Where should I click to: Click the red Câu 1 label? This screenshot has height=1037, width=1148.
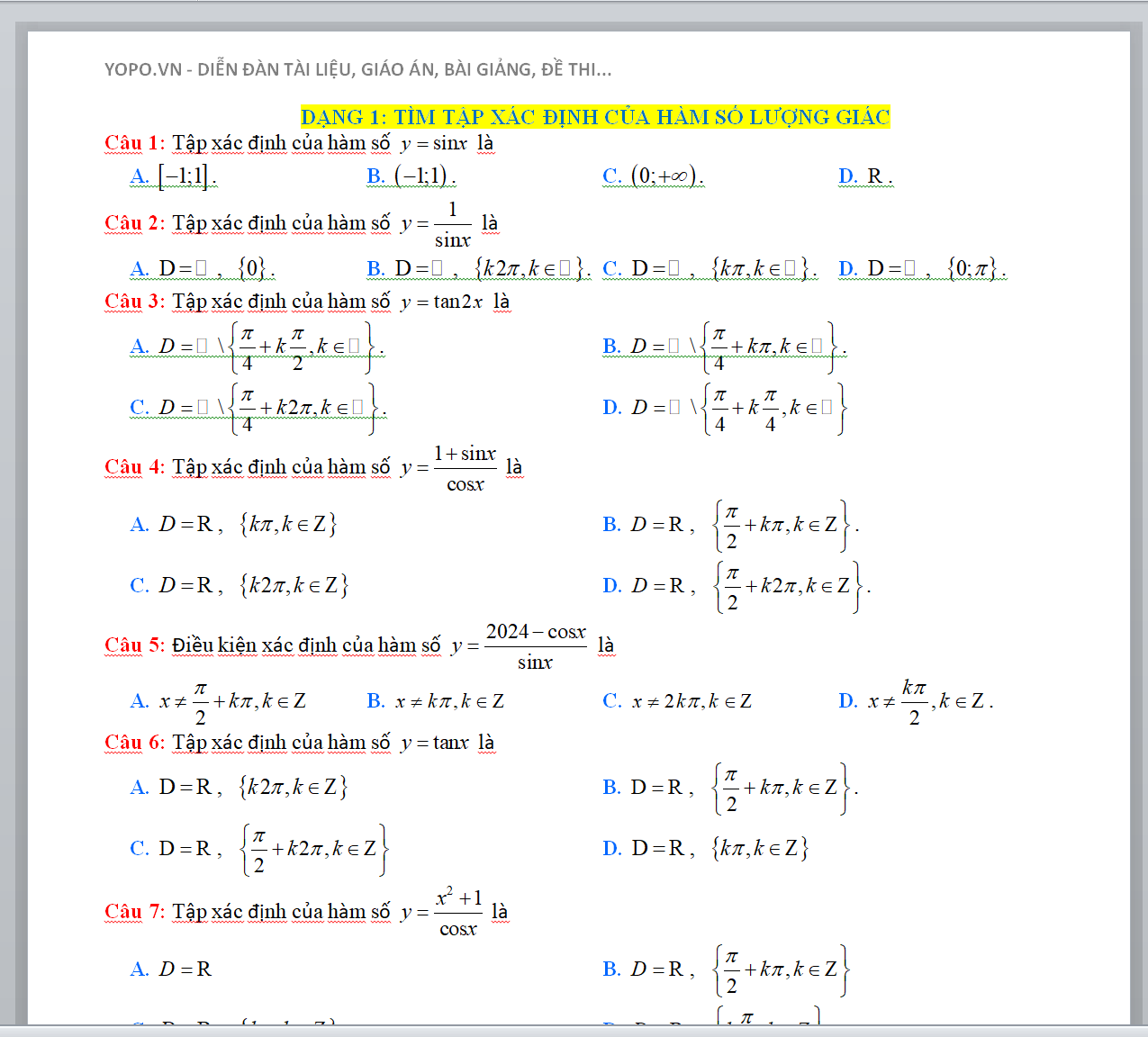point(134,143)
